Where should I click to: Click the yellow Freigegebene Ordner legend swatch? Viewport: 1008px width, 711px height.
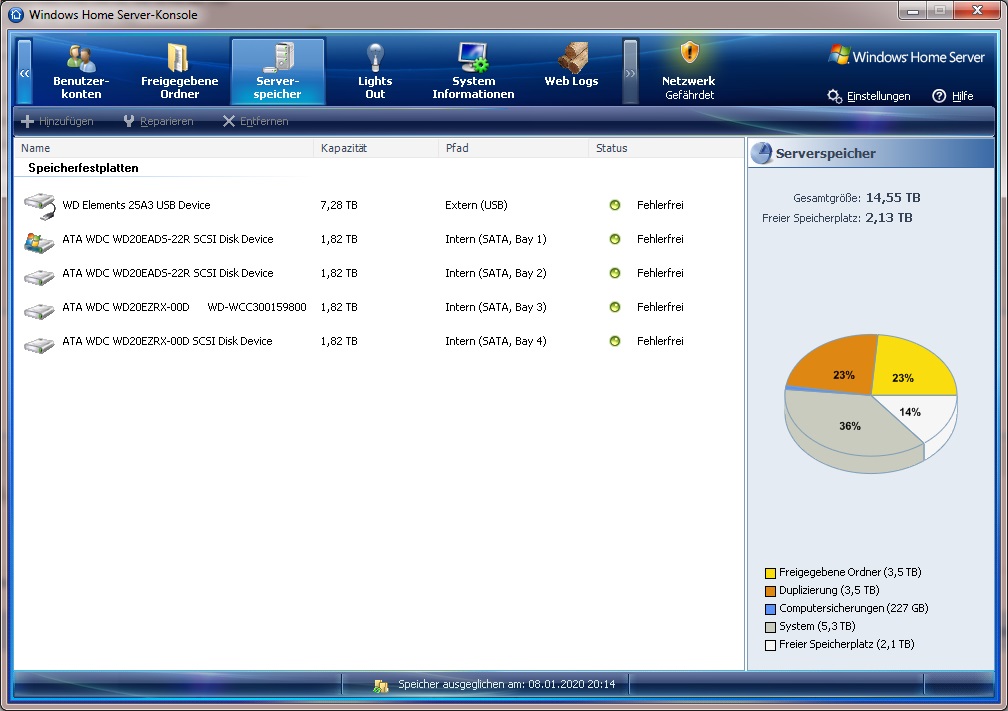[x=770, y=573]
